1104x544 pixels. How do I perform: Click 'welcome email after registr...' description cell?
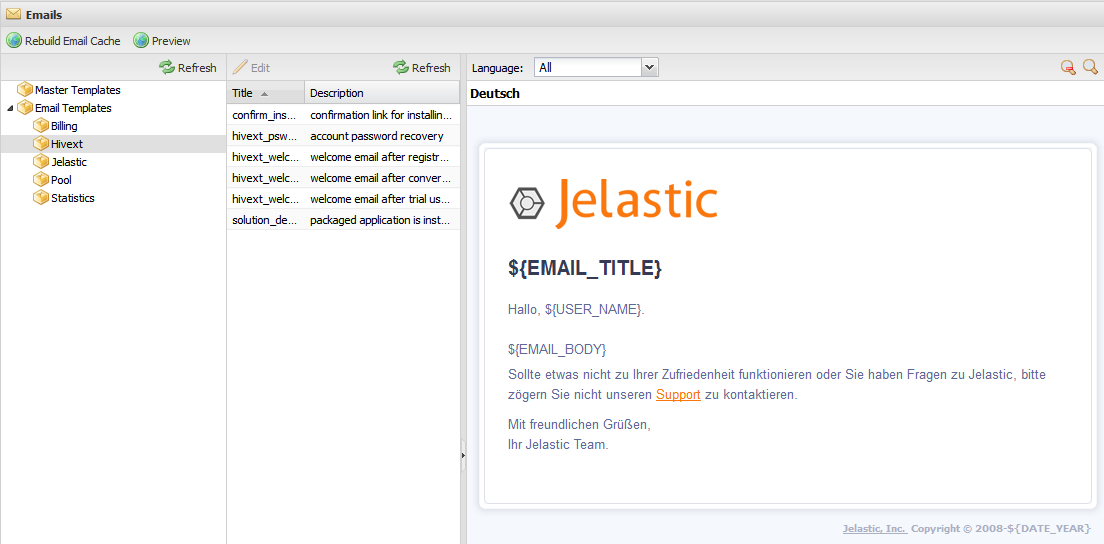380,157
